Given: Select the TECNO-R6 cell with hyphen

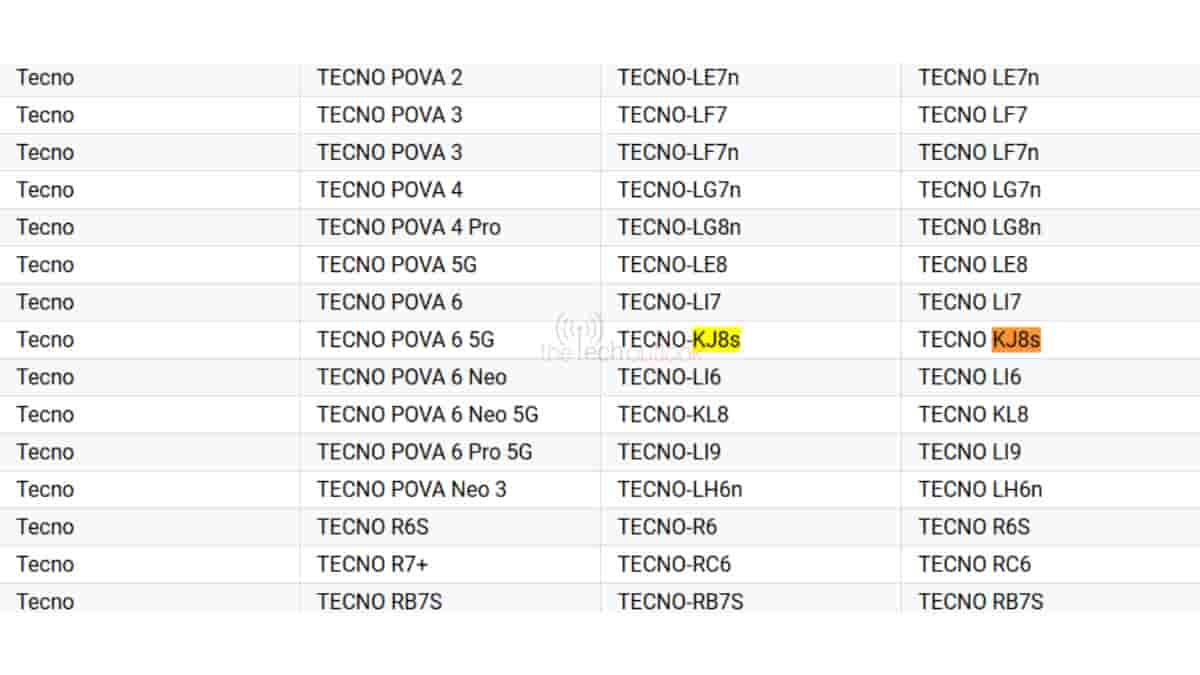Looking at the screenshot, I should point(667,527).
